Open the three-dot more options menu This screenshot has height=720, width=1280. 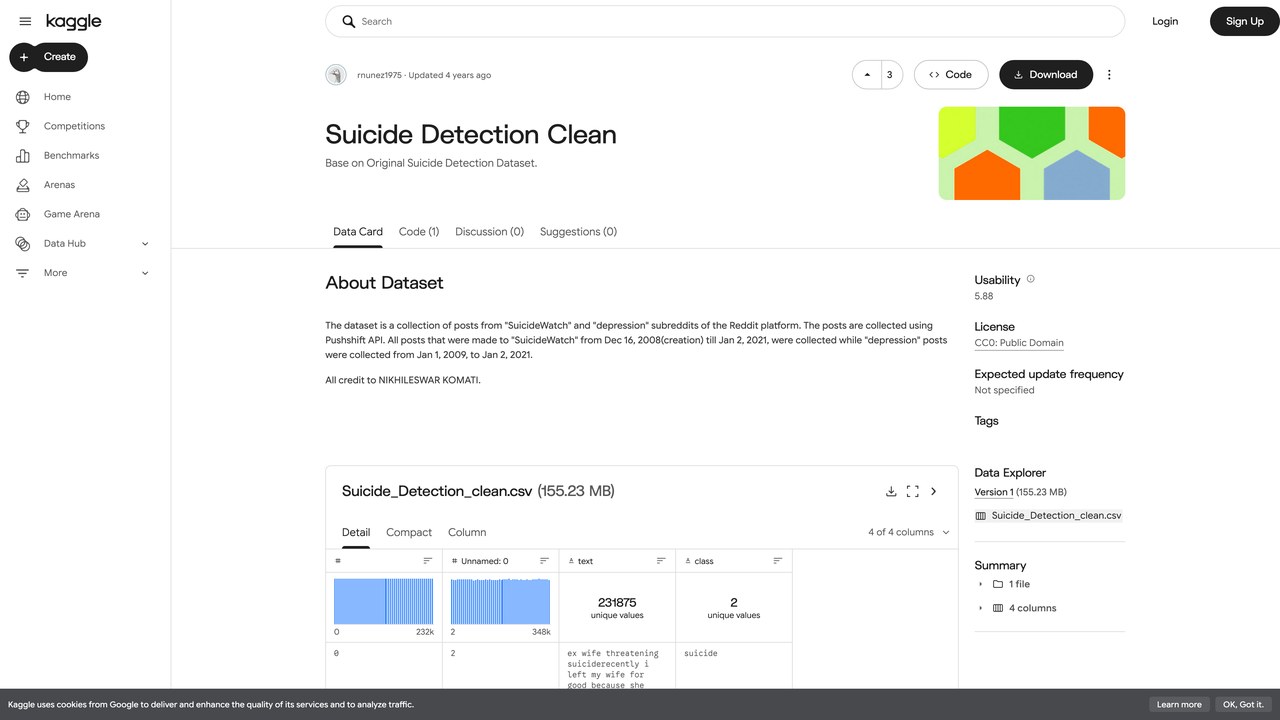(1109, 75)
